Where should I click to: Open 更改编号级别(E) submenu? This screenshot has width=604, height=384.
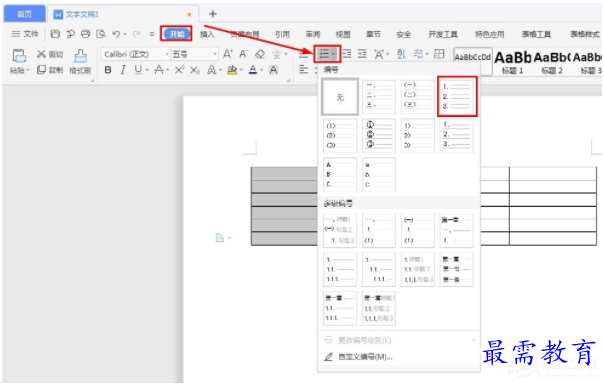399,340
